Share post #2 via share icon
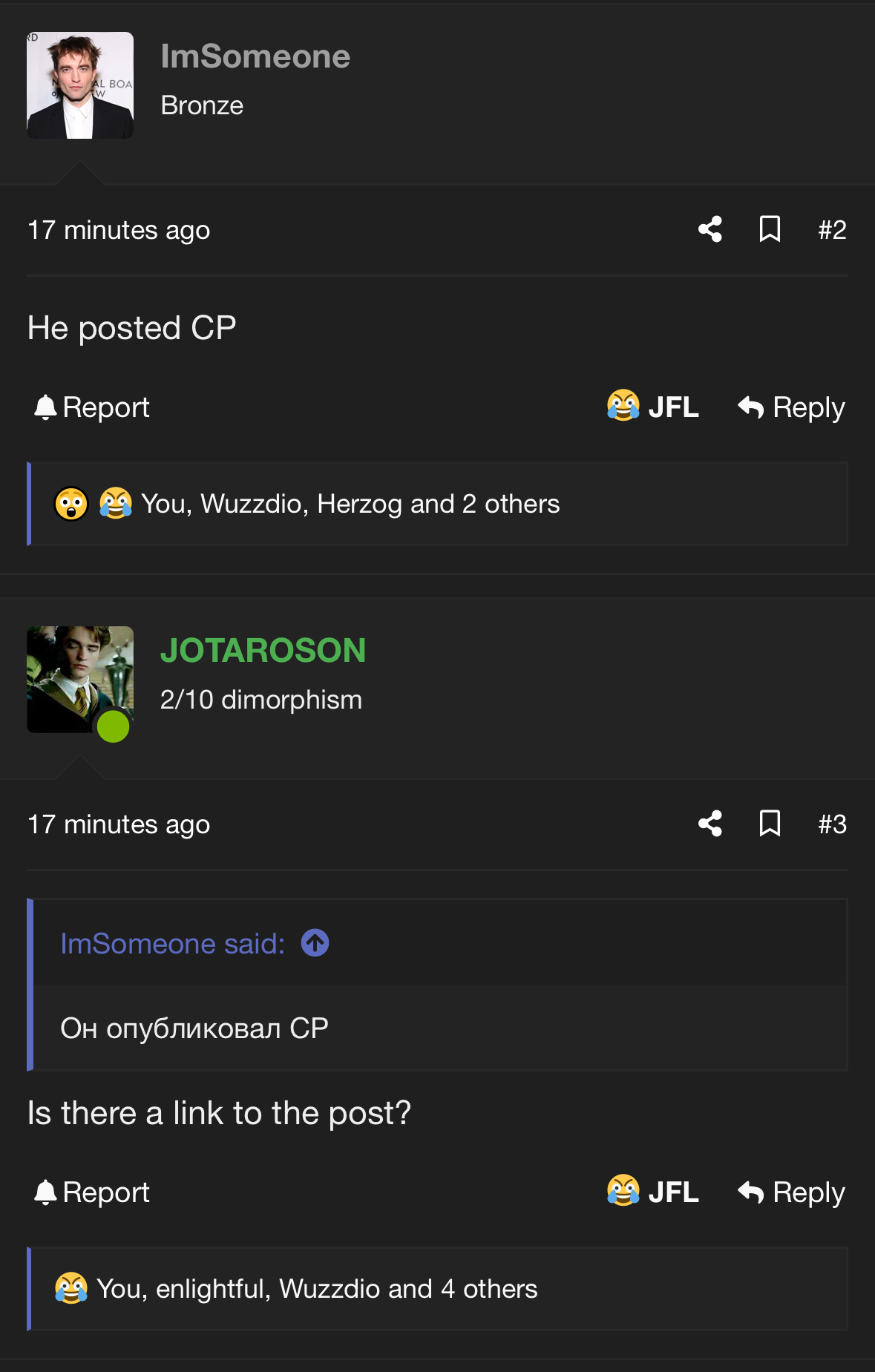This screenshot has height=1372, width=875. [710, 229]
